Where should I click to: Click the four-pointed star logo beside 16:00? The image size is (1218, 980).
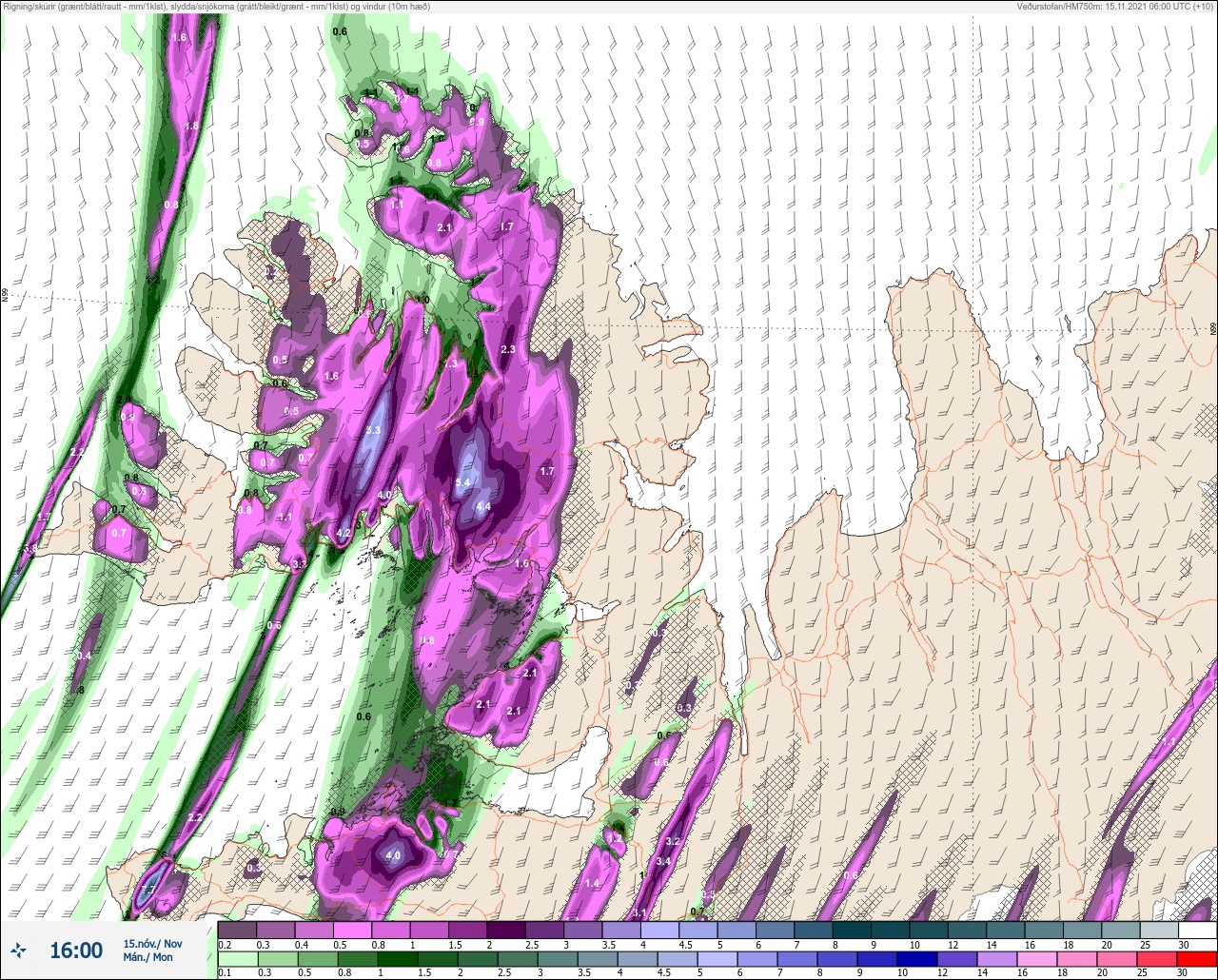pyautogui.click(x=19, y=950)
